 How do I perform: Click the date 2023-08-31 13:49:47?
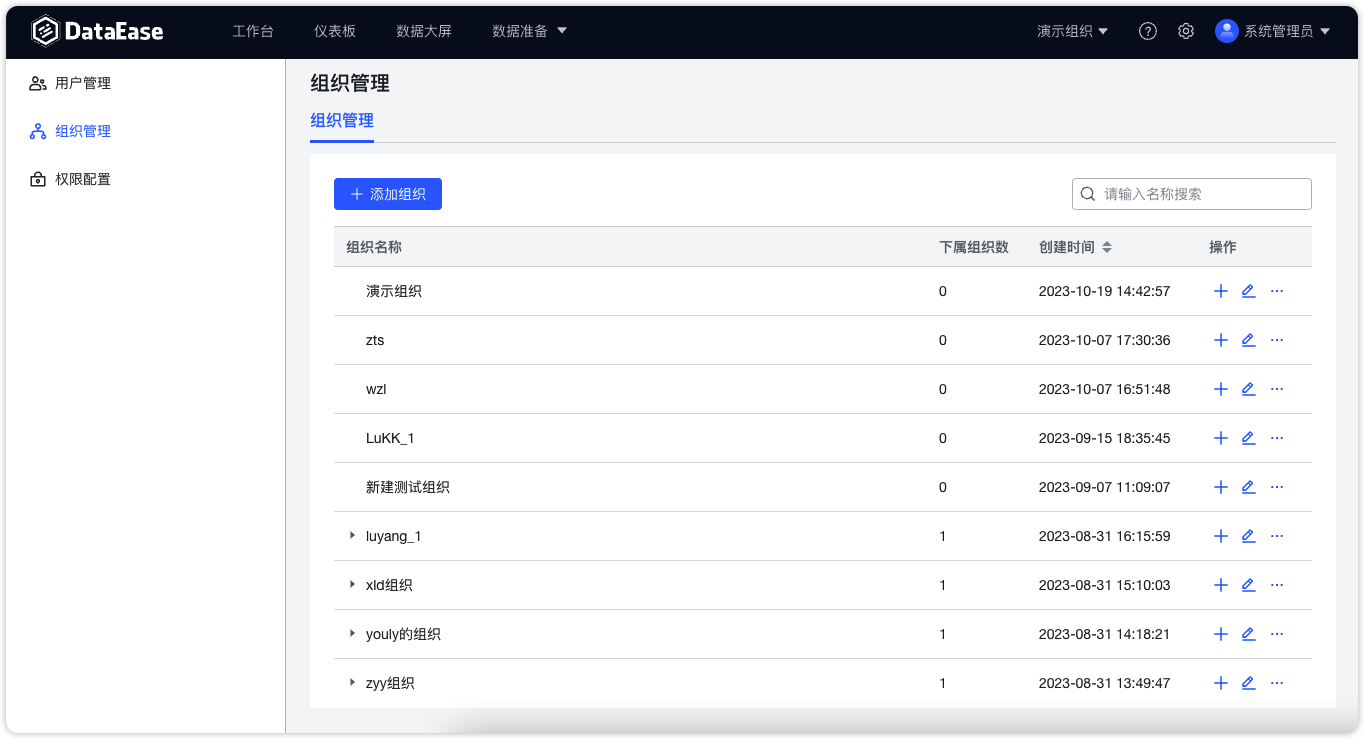1104,683
